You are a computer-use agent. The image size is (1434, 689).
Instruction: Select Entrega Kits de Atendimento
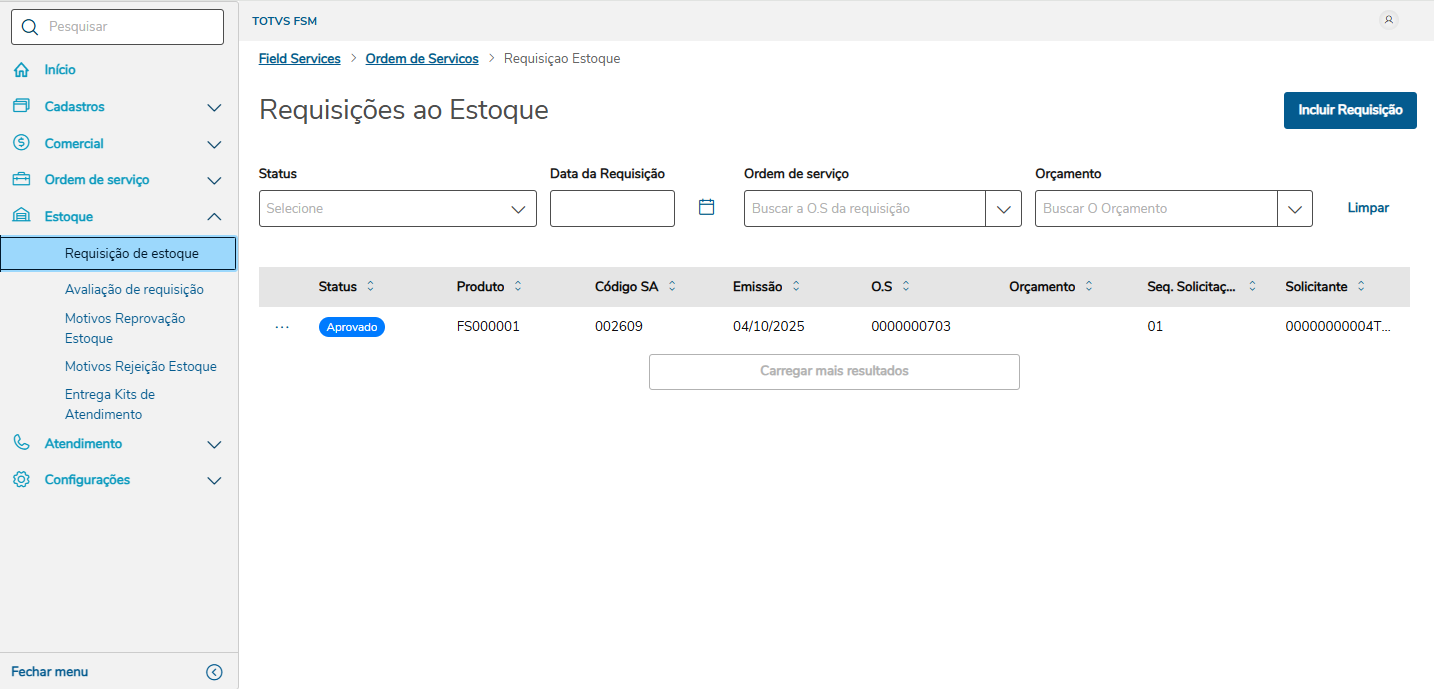pyautogui.click(x=110, y=404)
